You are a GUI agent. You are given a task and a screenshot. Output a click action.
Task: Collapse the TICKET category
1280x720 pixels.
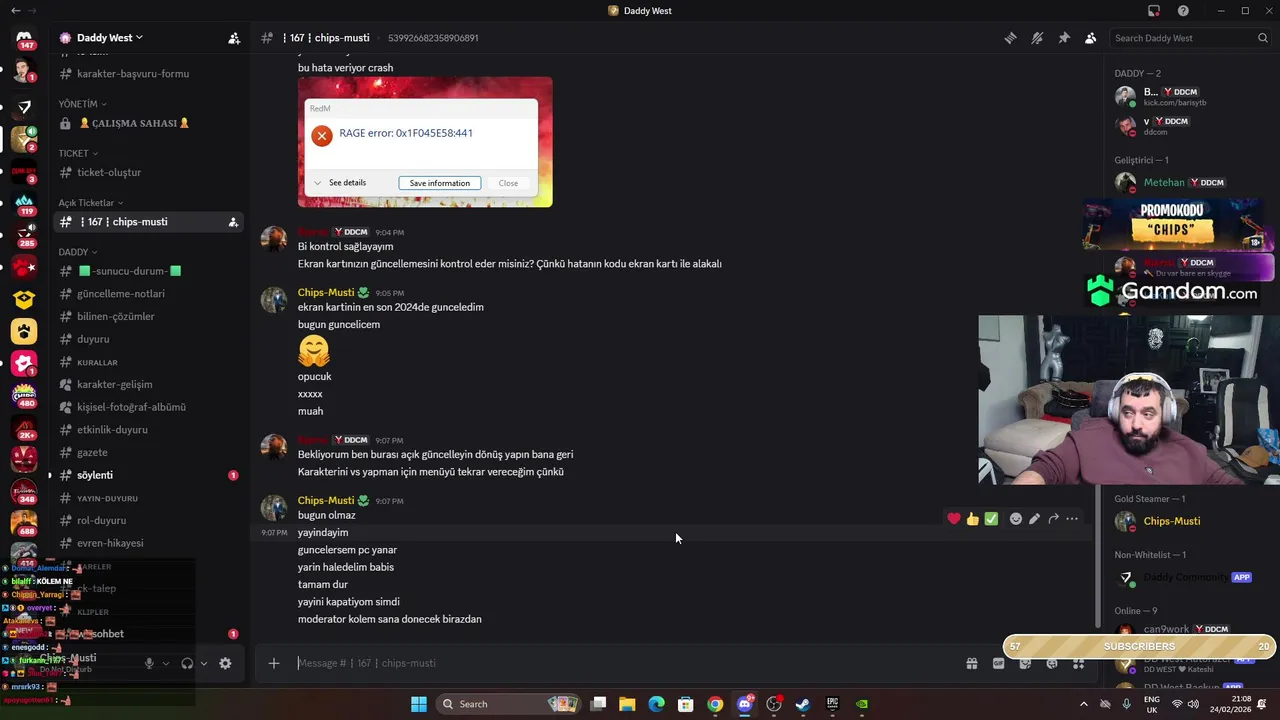[x=78, y=153]
